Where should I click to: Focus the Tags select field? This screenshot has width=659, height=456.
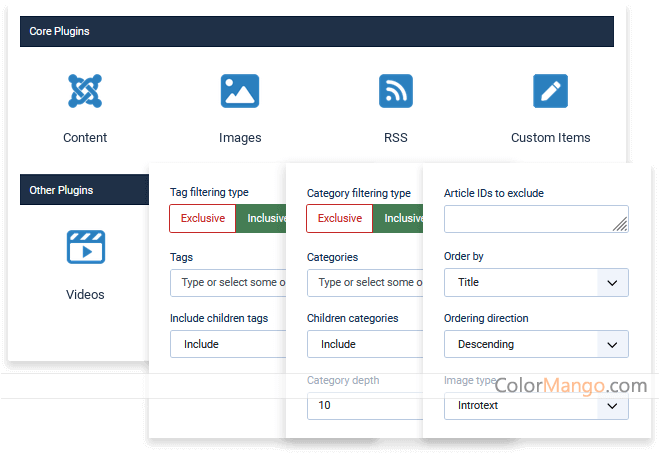tap(228, 282)
